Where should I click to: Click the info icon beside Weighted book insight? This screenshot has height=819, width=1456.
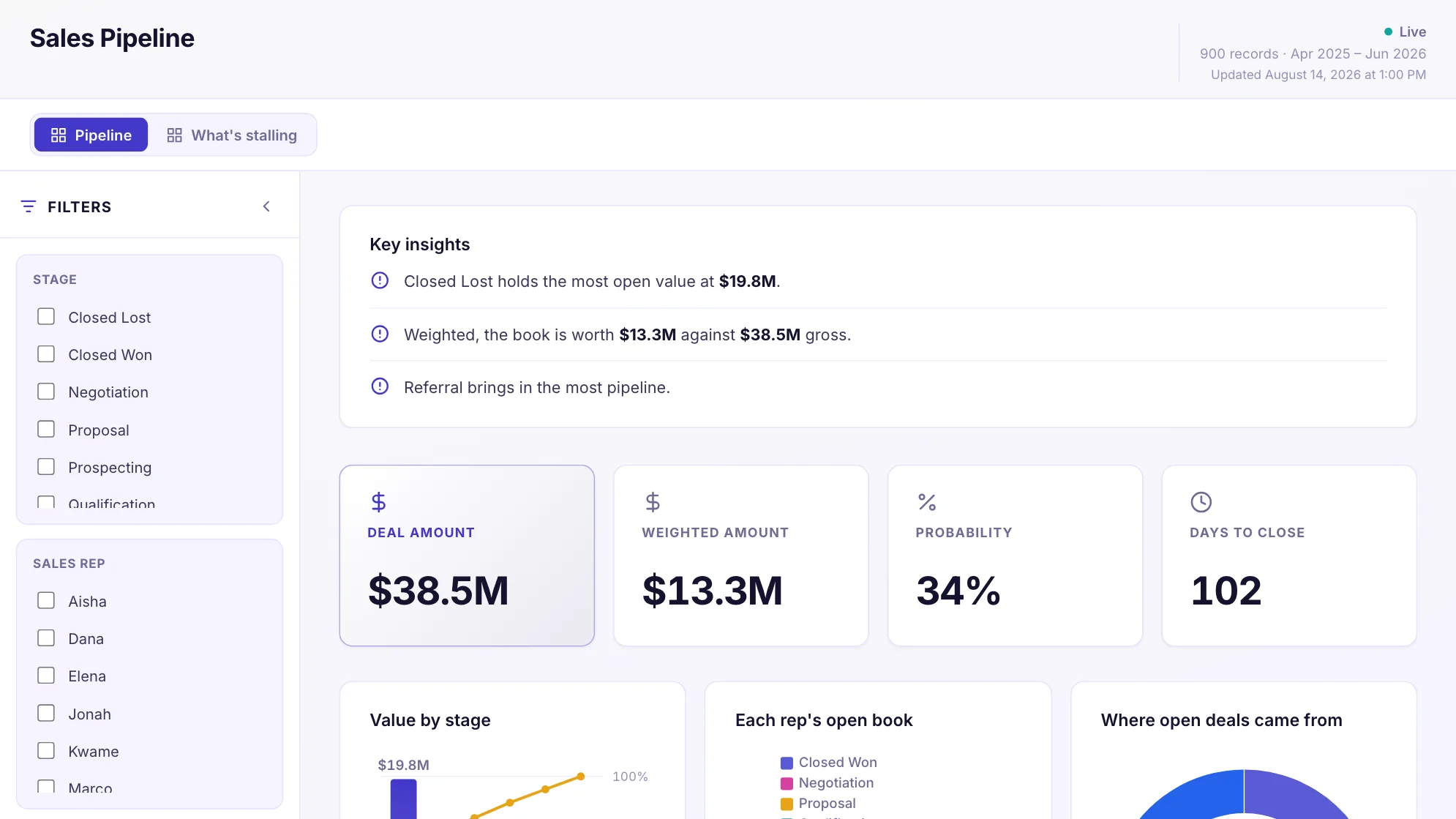pyautogui.click(x=380, y=334)
